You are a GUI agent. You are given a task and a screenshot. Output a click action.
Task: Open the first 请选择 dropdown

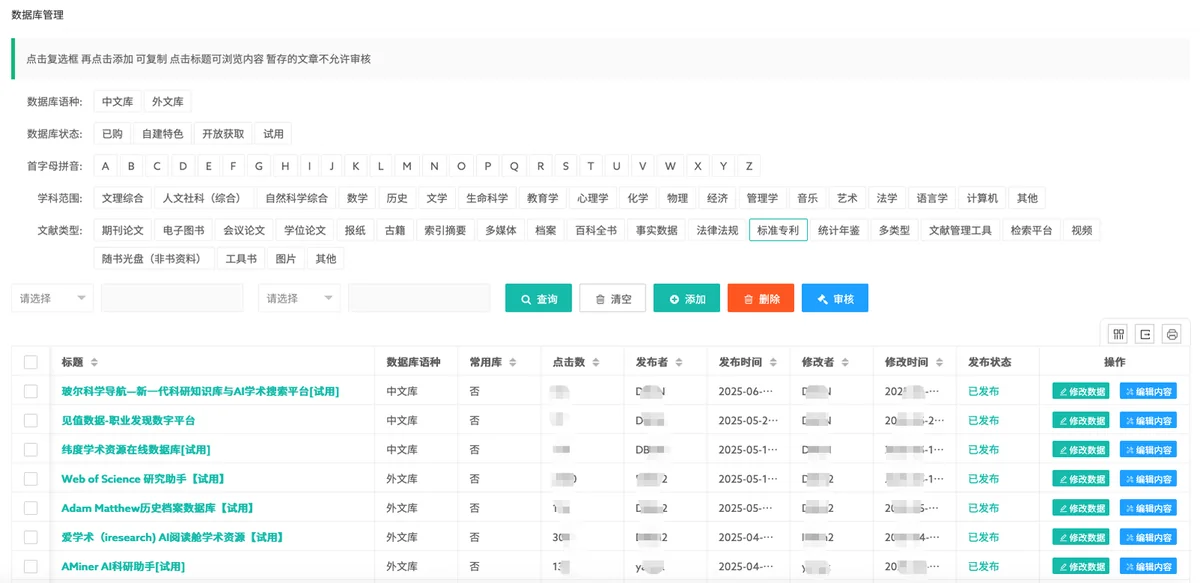coord(52,298)
